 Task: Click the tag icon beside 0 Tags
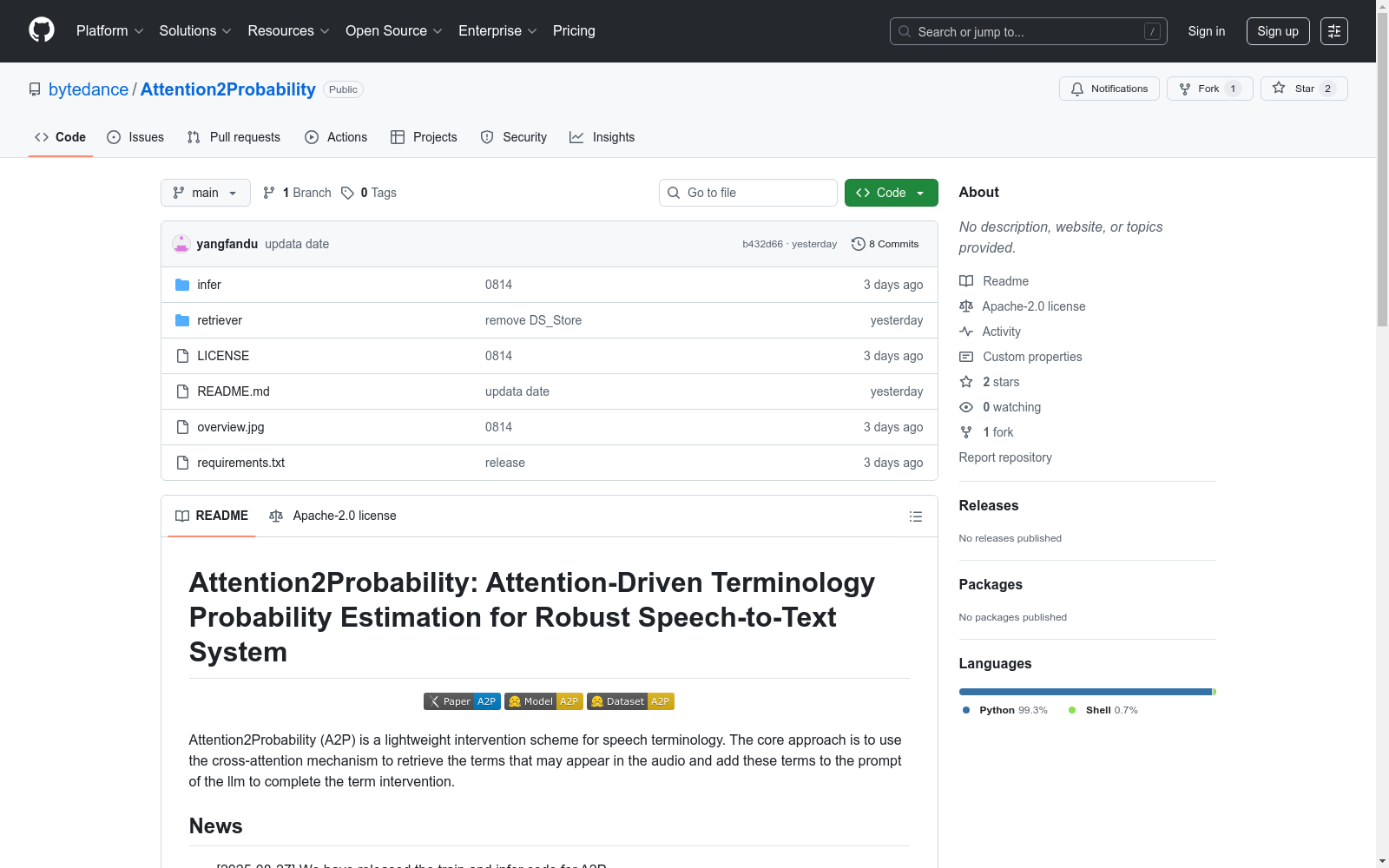click(347, 193)
